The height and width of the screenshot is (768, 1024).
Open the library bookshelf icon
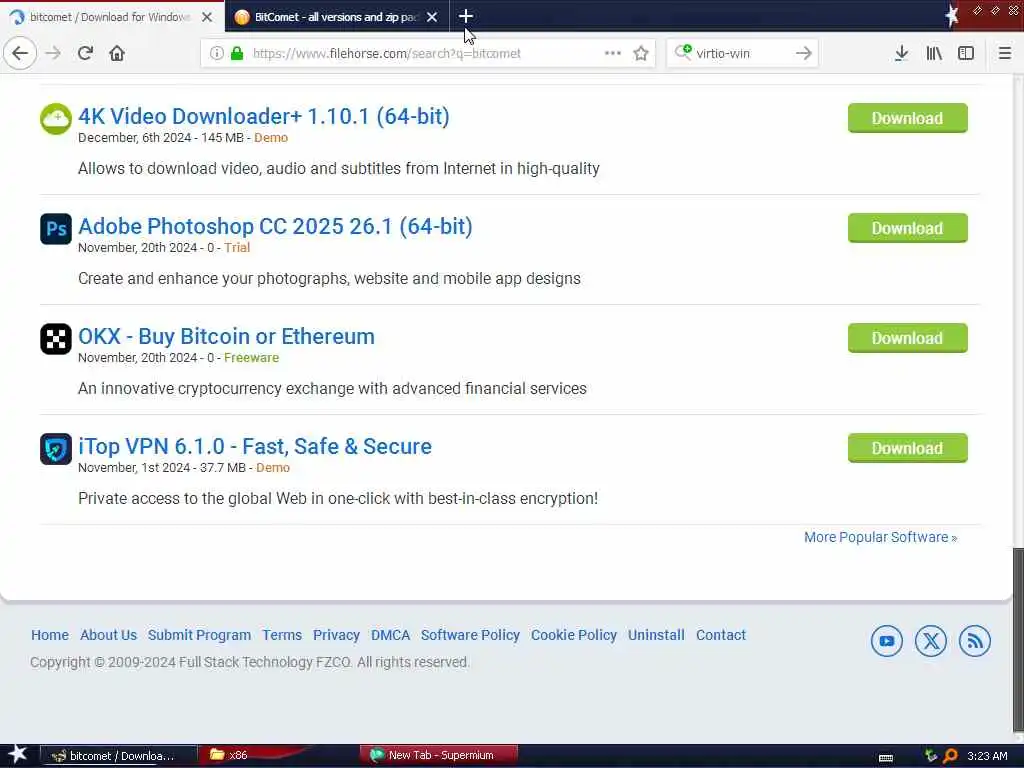coord(934,53)
